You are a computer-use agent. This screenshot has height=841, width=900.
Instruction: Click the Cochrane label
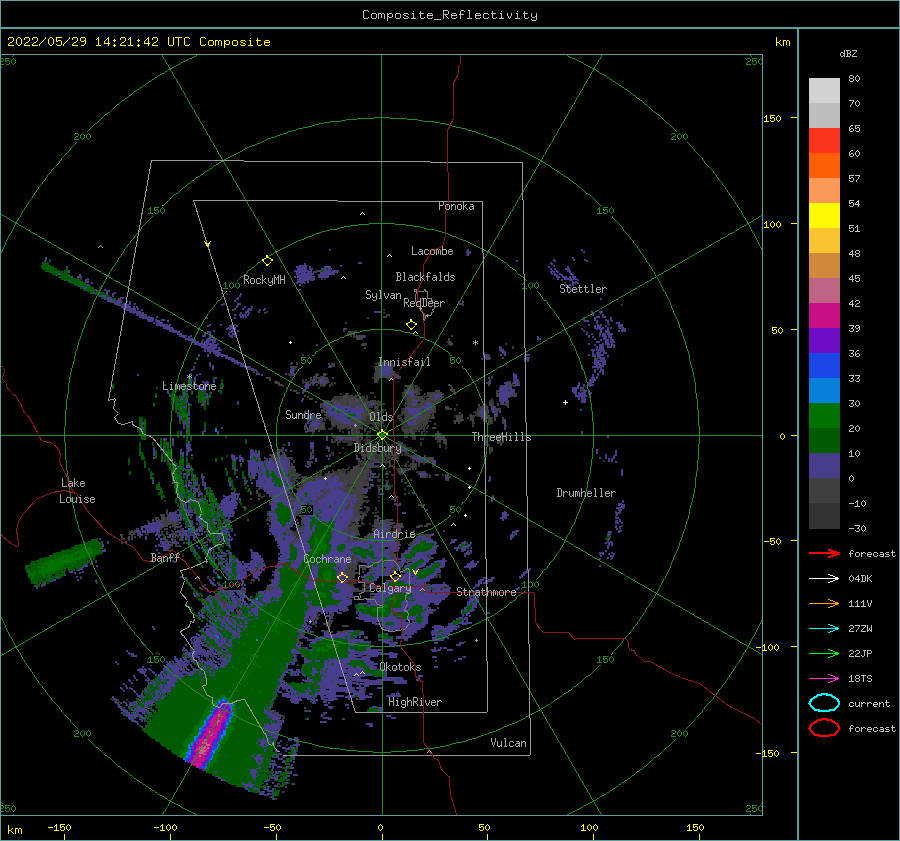[x=327, y=559]
